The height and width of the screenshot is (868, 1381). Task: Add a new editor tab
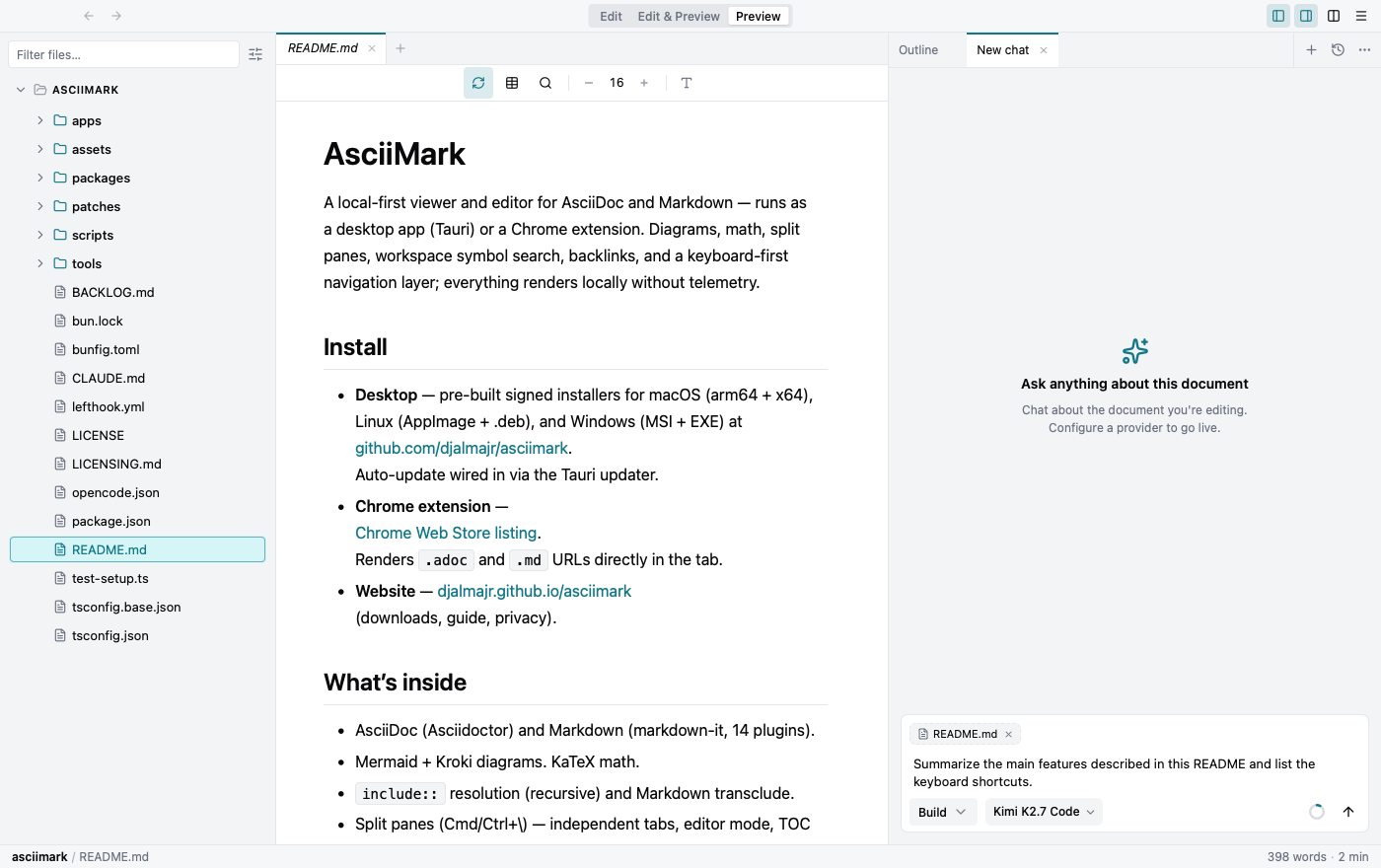click(400, 48)
